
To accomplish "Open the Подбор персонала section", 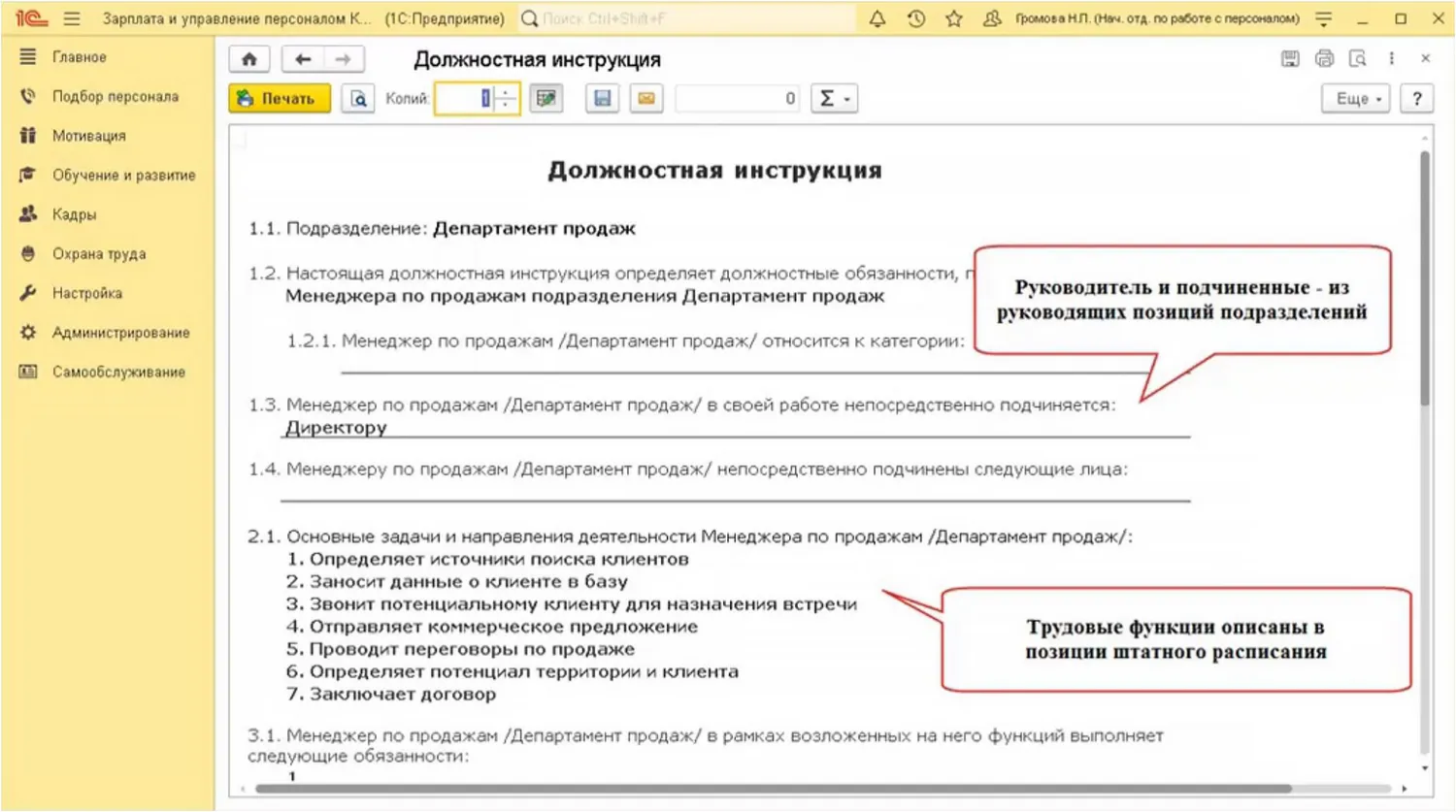I will 116,97.
